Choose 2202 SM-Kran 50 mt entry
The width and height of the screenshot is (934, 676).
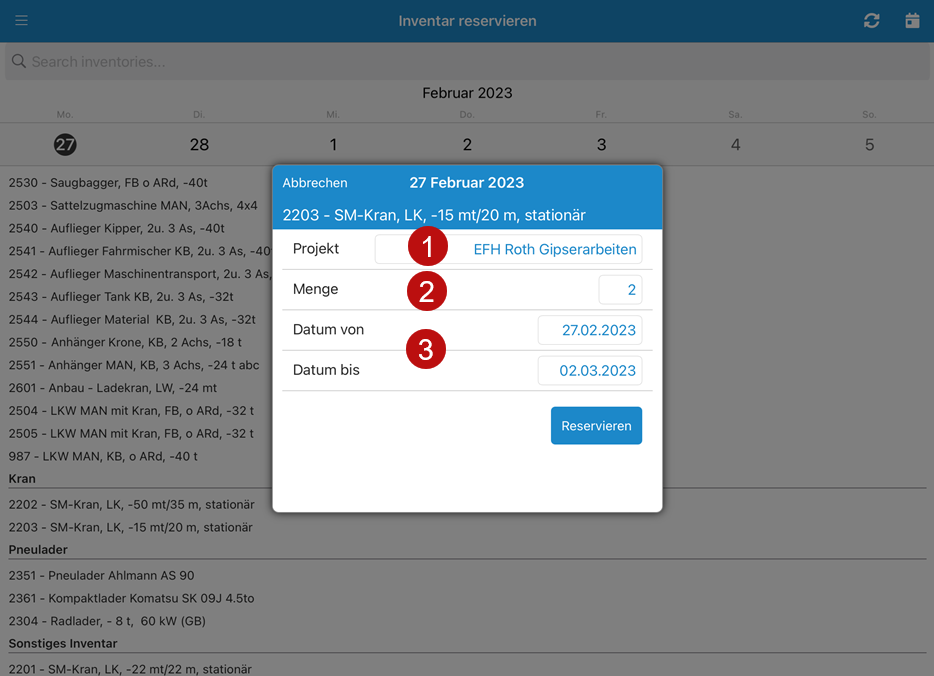click(131, 505)
